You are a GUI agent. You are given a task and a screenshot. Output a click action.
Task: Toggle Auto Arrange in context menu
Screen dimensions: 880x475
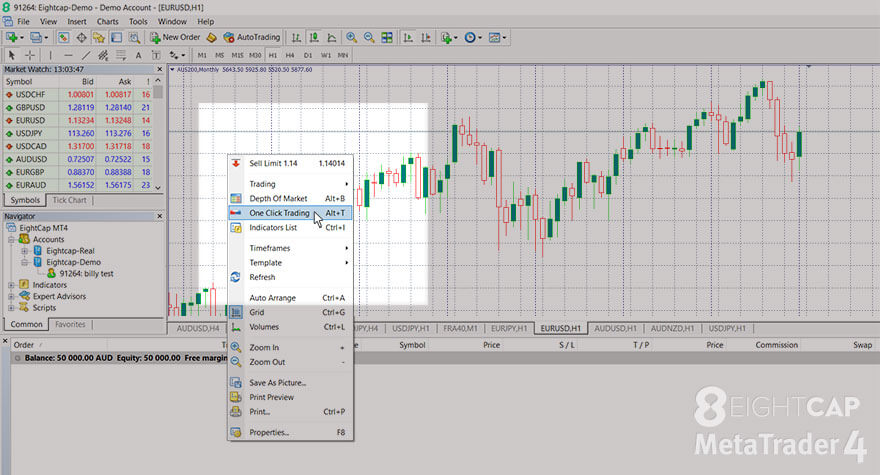pyautogui.click(x=291, y=298)
